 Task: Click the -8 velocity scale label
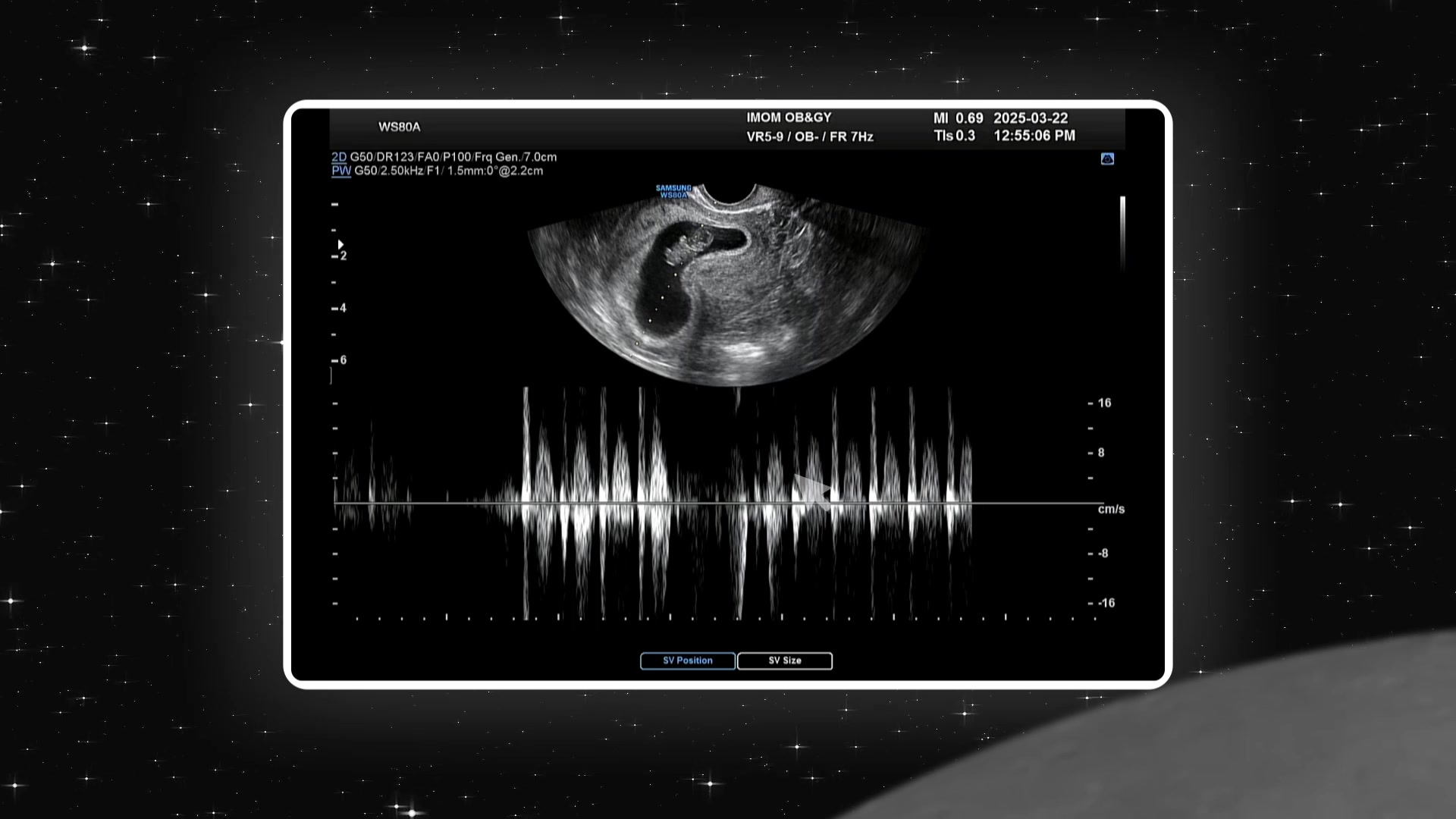(x=1103, y=553)
